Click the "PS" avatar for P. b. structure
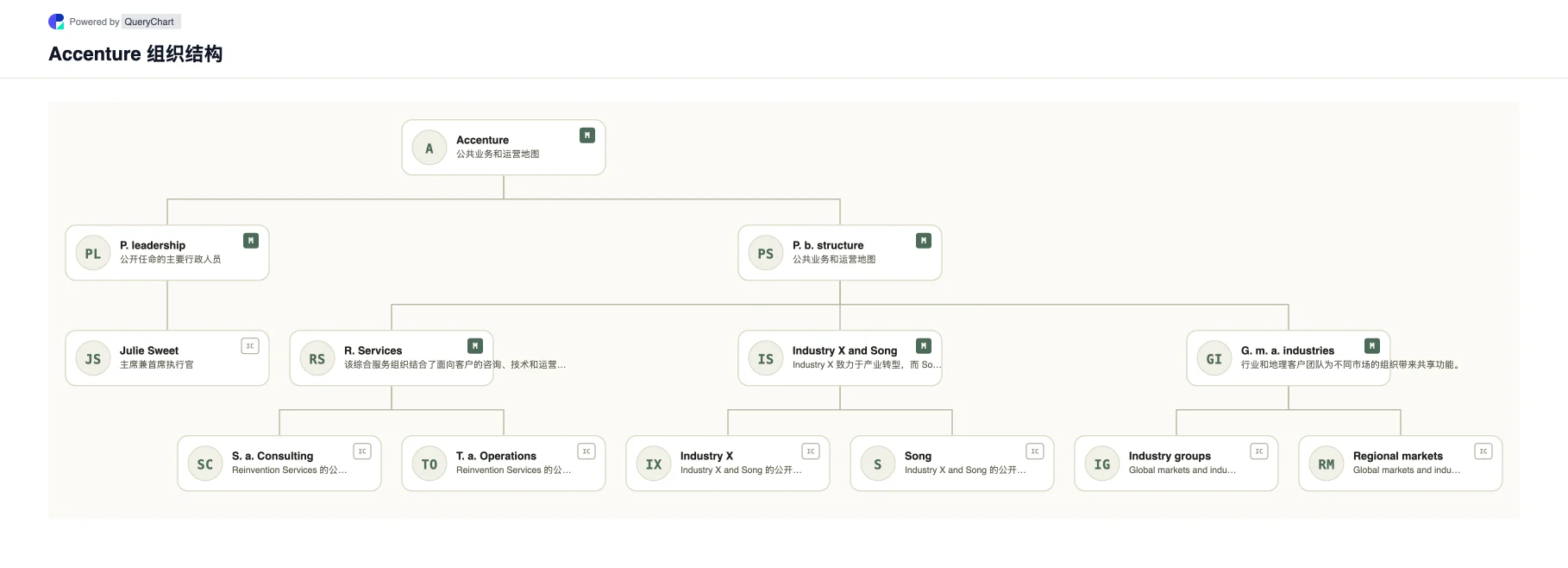 766,254
